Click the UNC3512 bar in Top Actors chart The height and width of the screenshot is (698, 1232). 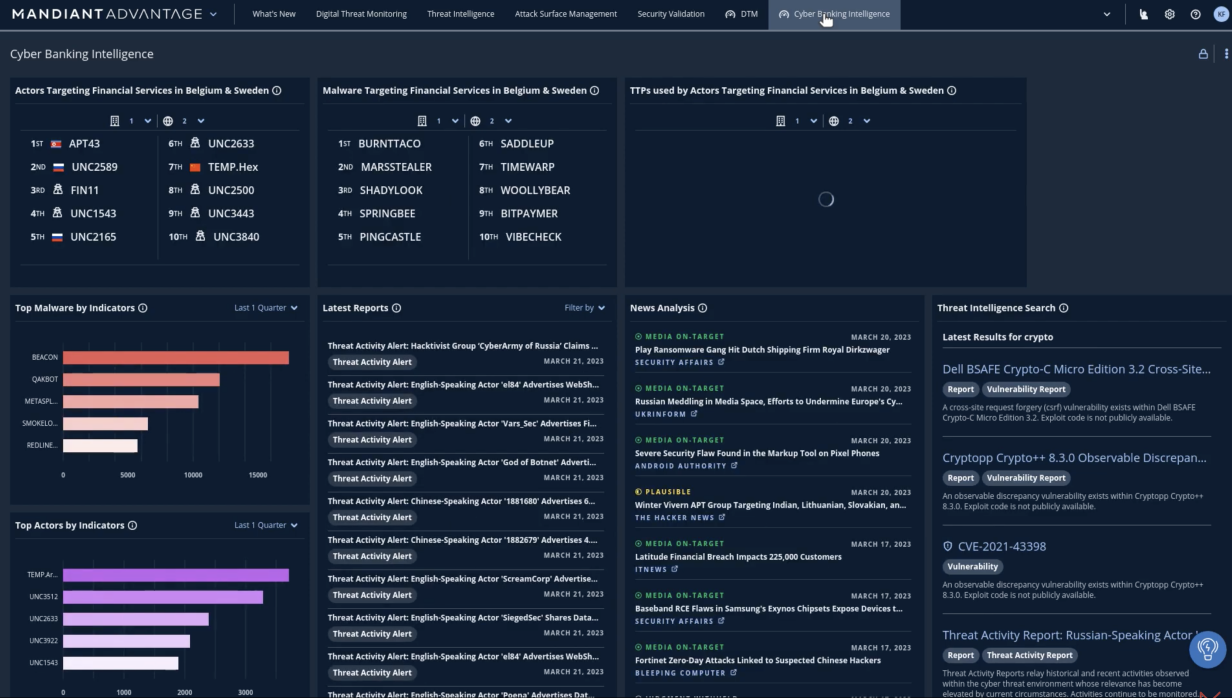pos(163,597)
